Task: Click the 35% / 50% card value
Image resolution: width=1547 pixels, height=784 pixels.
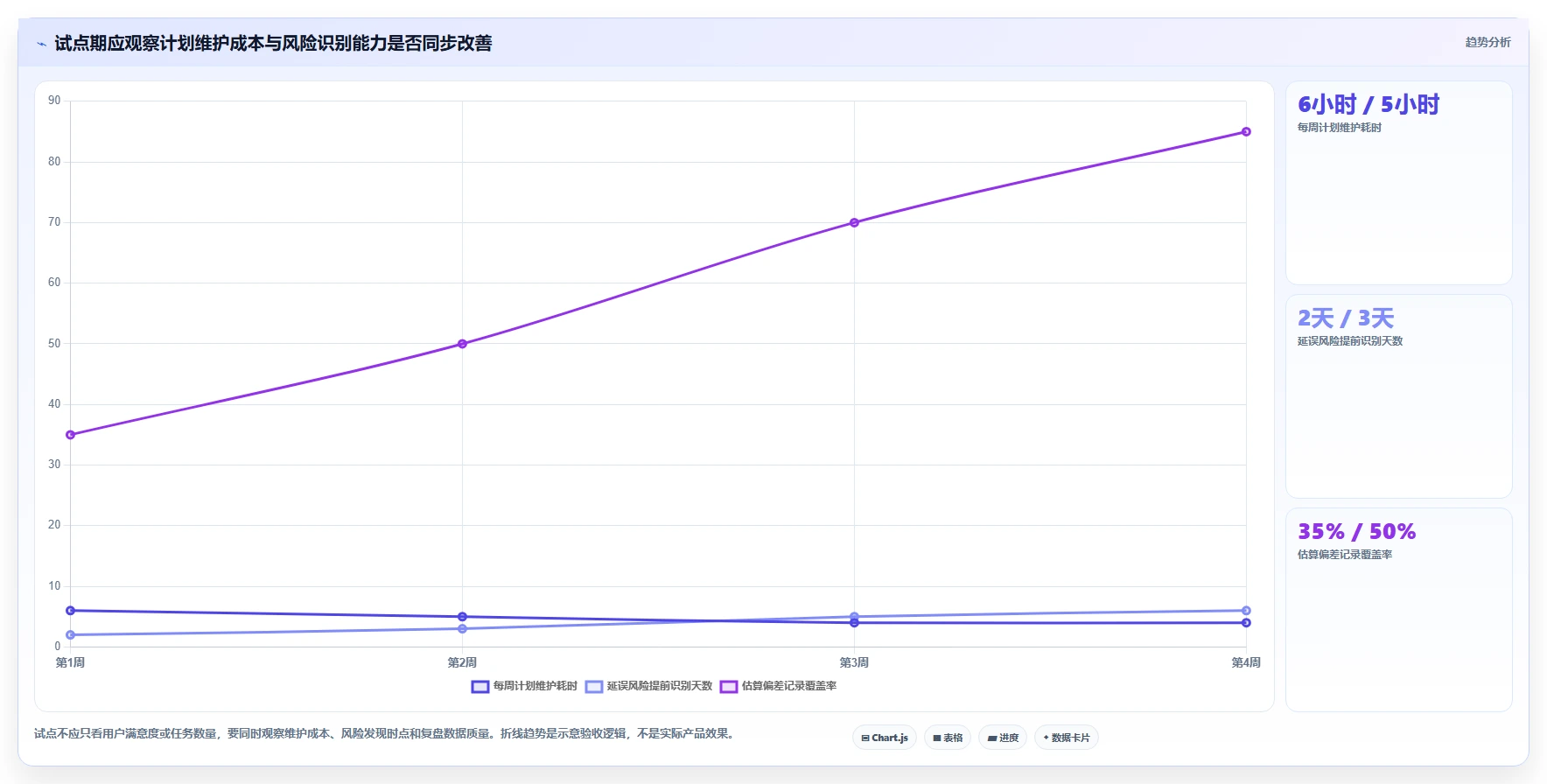Action: point(1356,532)
